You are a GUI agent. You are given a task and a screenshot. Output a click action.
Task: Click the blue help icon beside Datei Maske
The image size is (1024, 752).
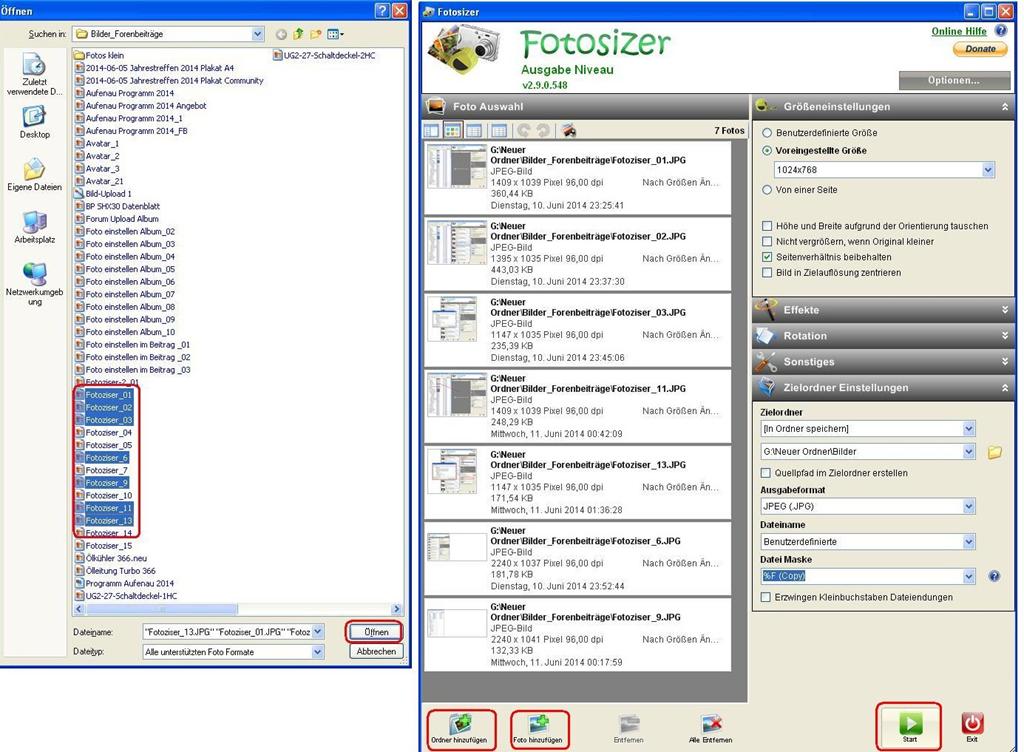tap(994, 576)
